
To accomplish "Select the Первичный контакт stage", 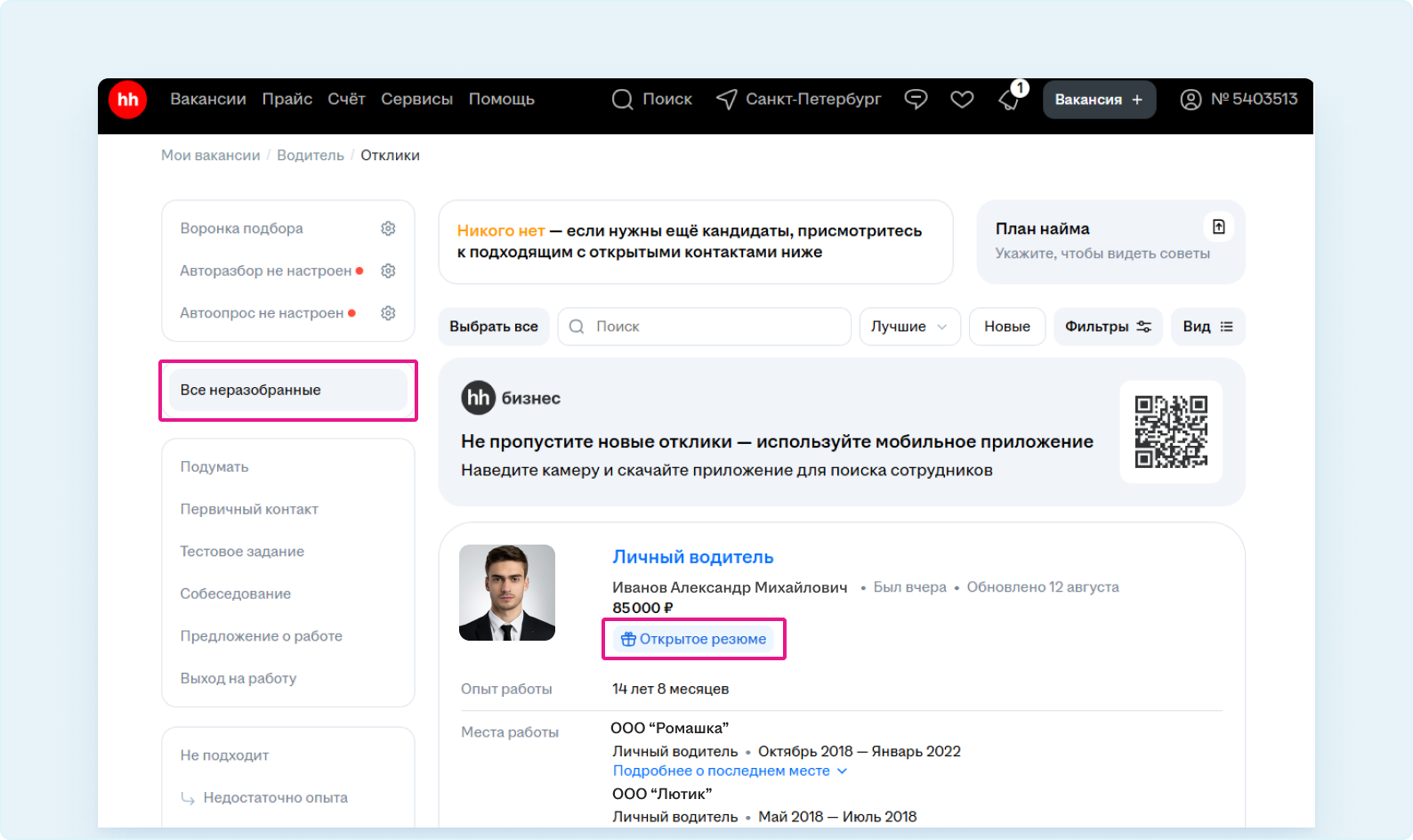I will pos(249,509).
